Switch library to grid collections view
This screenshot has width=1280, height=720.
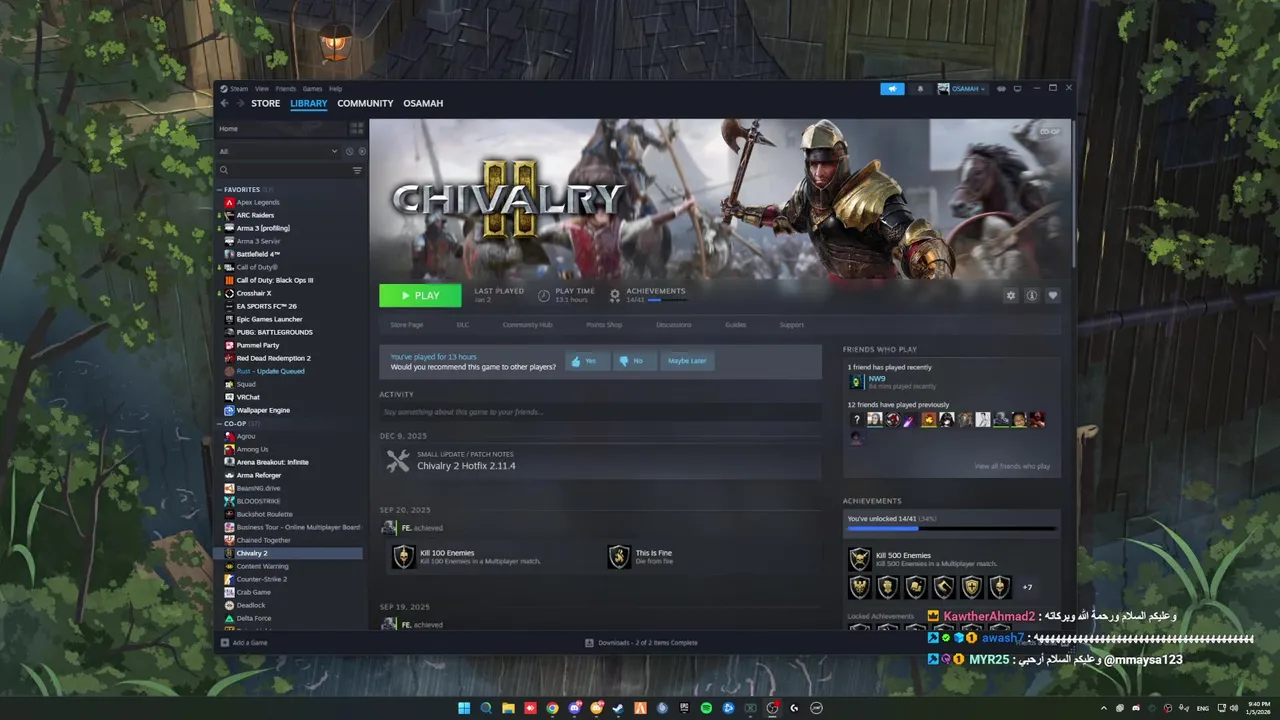click(x=356, y=129)
